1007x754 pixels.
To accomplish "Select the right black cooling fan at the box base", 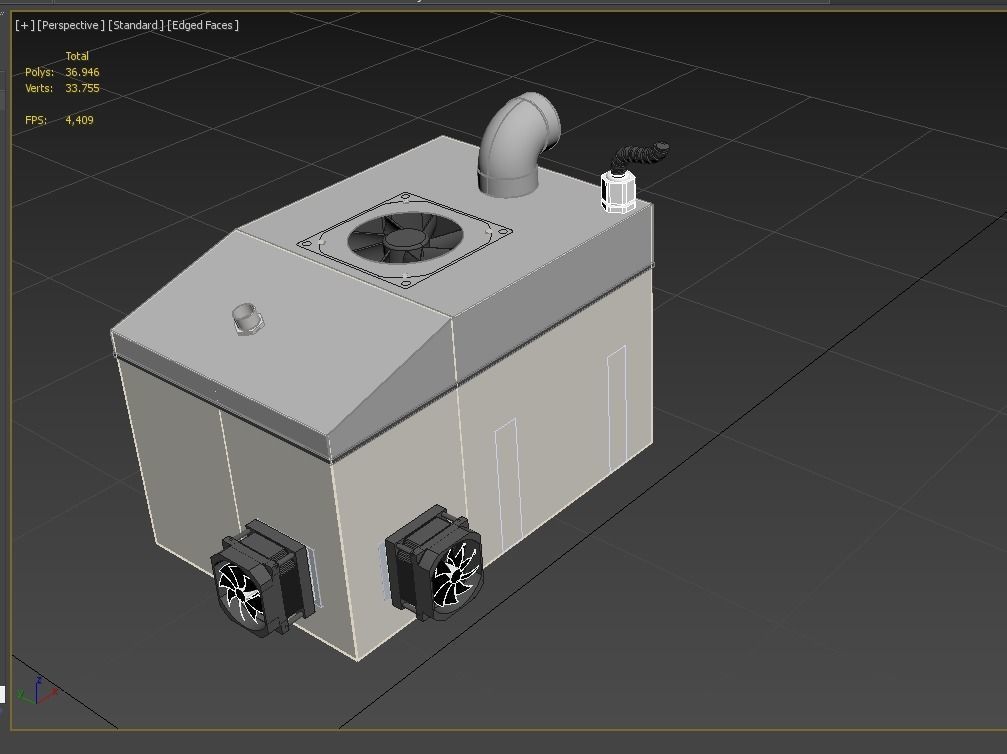I will [435, 563].
